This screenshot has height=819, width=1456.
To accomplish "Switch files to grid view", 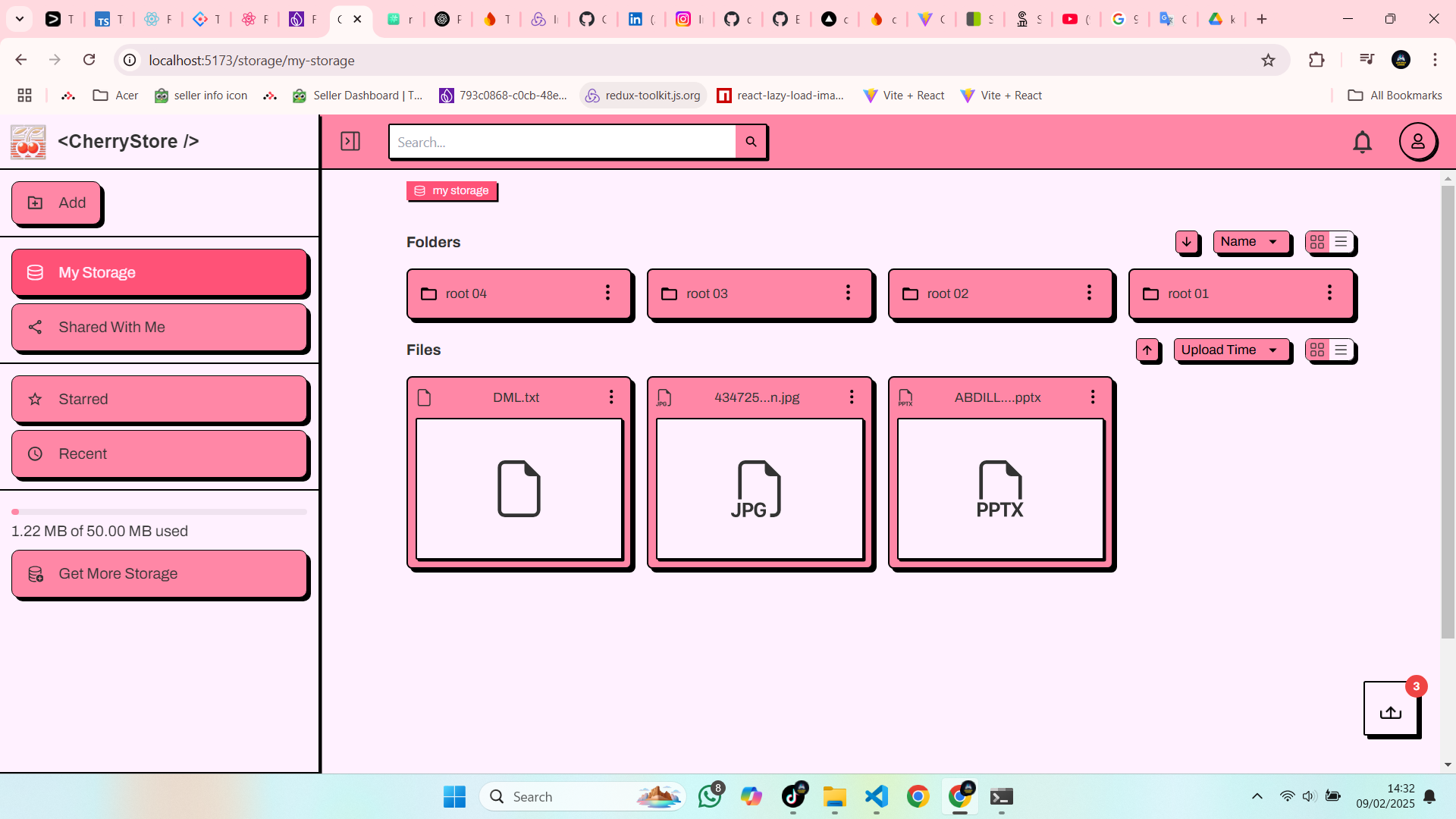I will coord(1317,350).
